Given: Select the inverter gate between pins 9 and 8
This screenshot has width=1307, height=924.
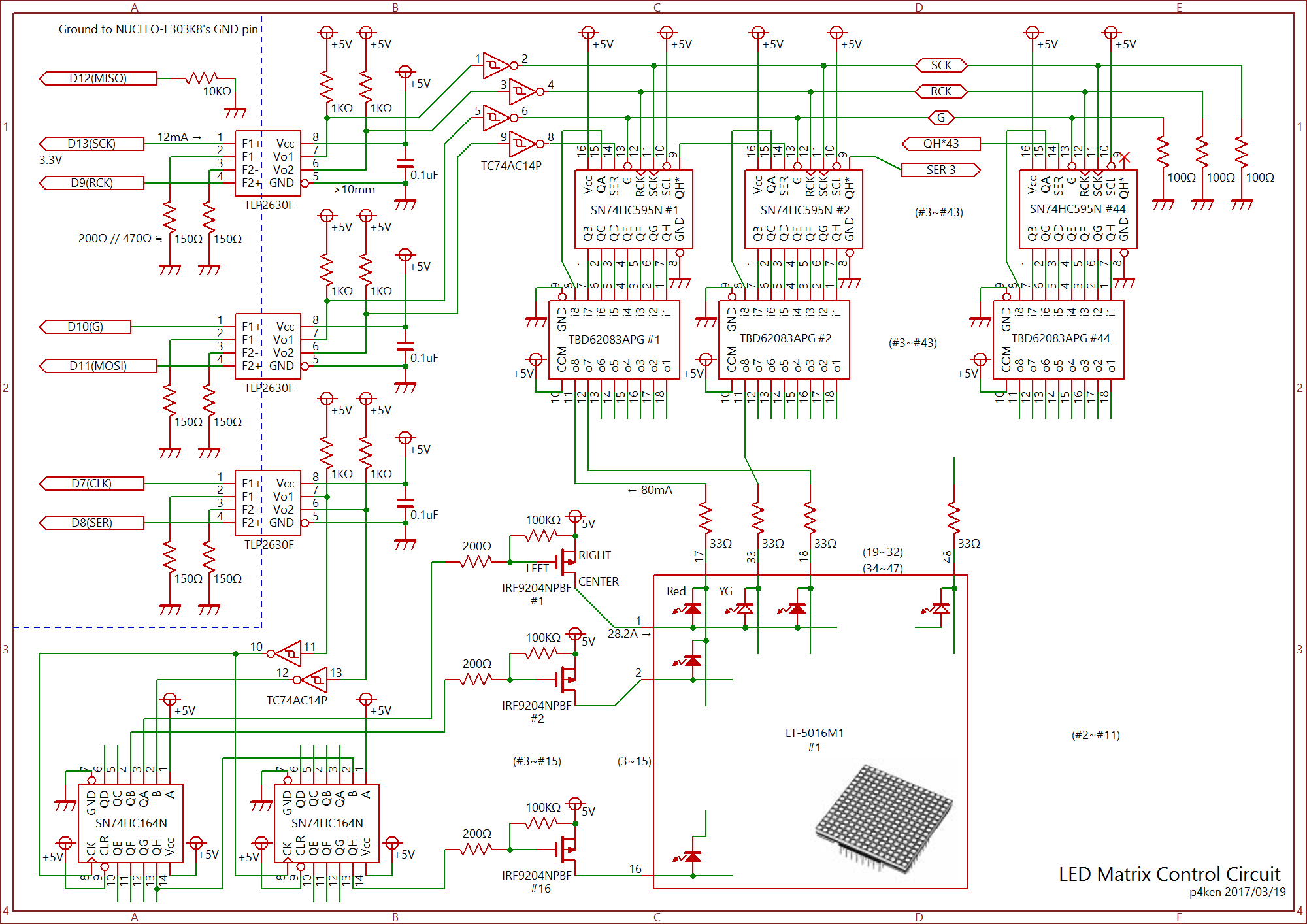Looking at the screenshot, I should tap(526, 144).
